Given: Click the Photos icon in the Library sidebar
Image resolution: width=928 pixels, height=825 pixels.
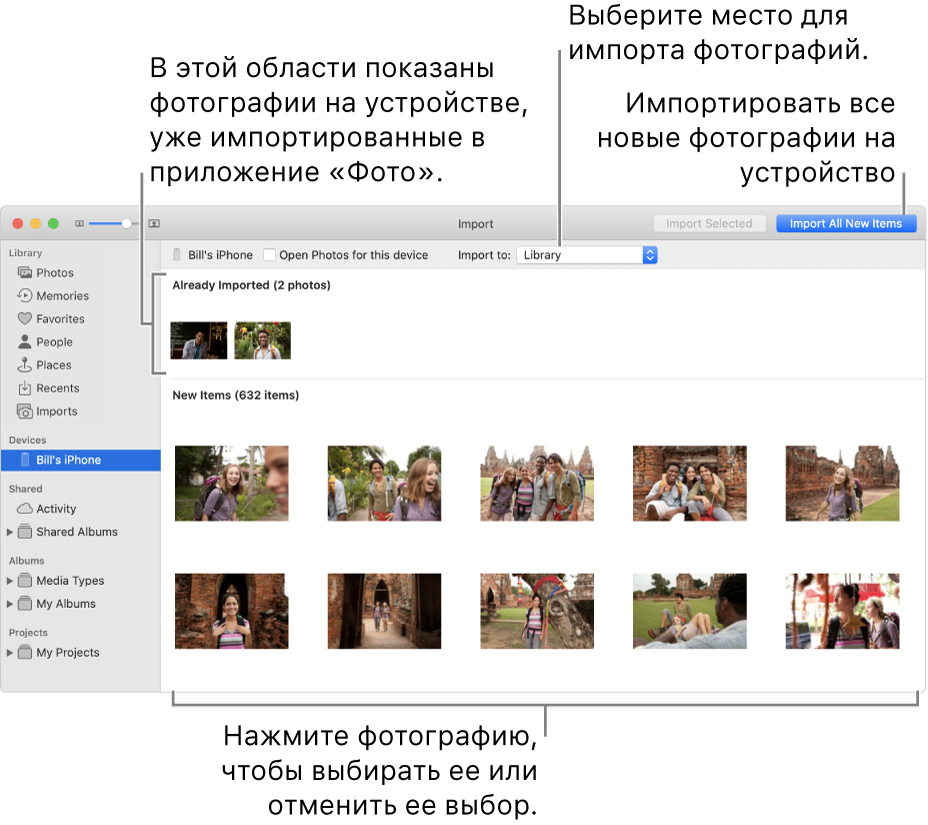Looking at the screenshot, I should [25, 273].
